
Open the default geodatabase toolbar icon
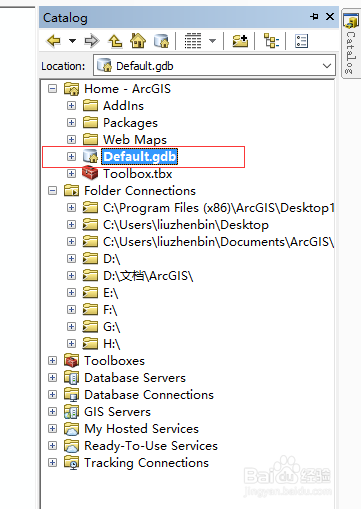pyautogui.click(x=161, y=41)
